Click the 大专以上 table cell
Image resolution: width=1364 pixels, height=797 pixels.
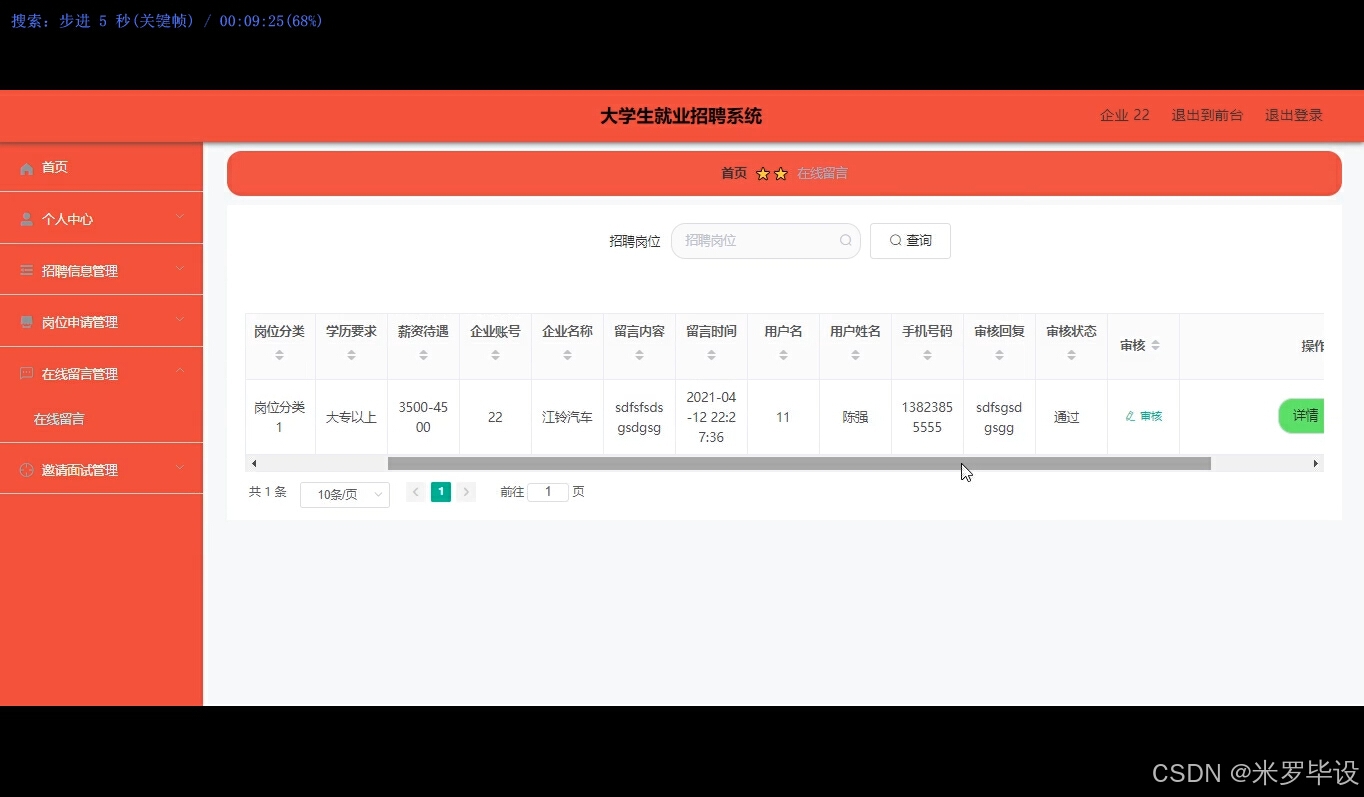pos(351,417)
